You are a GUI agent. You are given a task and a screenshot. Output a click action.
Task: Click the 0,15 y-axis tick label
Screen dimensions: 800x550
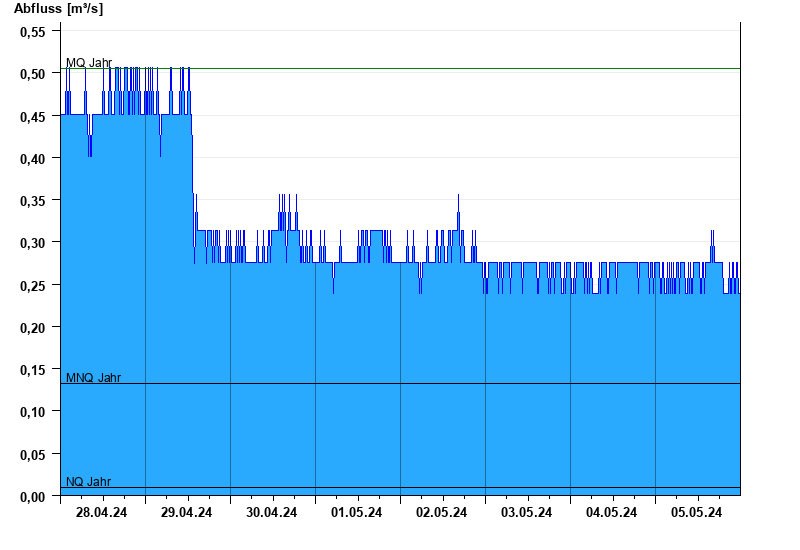coord(34,370)
